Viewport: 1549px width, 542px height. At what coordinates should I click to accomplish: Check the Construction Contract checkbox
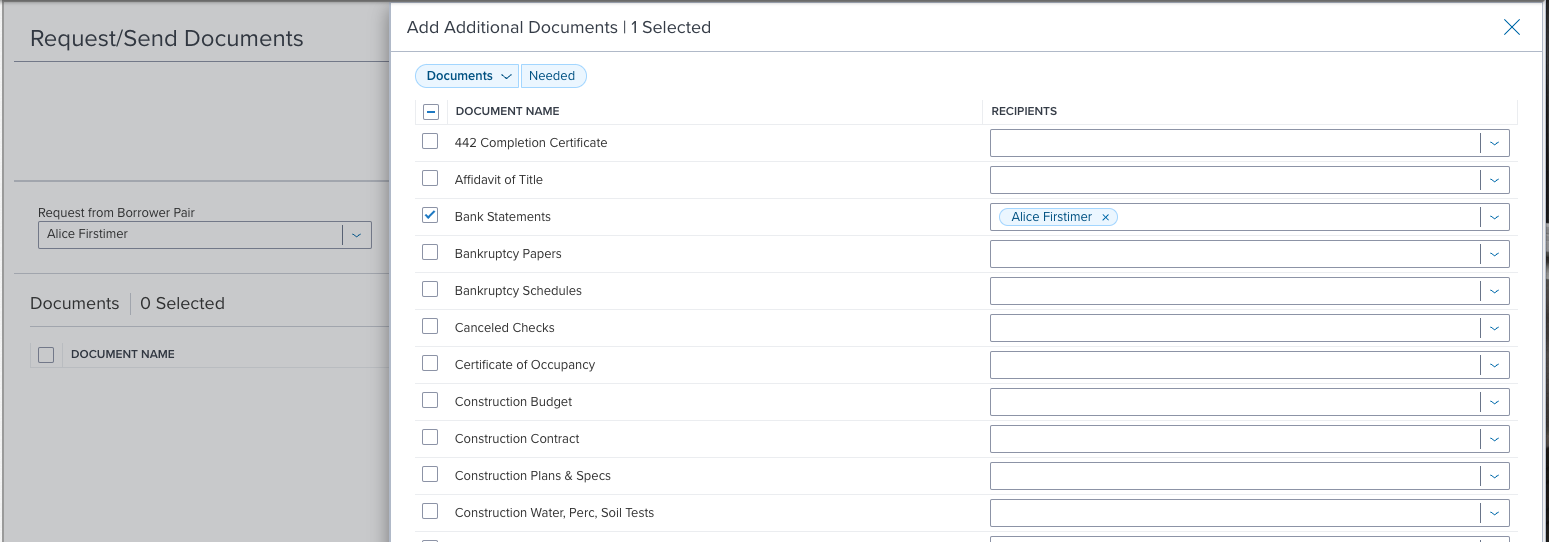coord(430,438)
